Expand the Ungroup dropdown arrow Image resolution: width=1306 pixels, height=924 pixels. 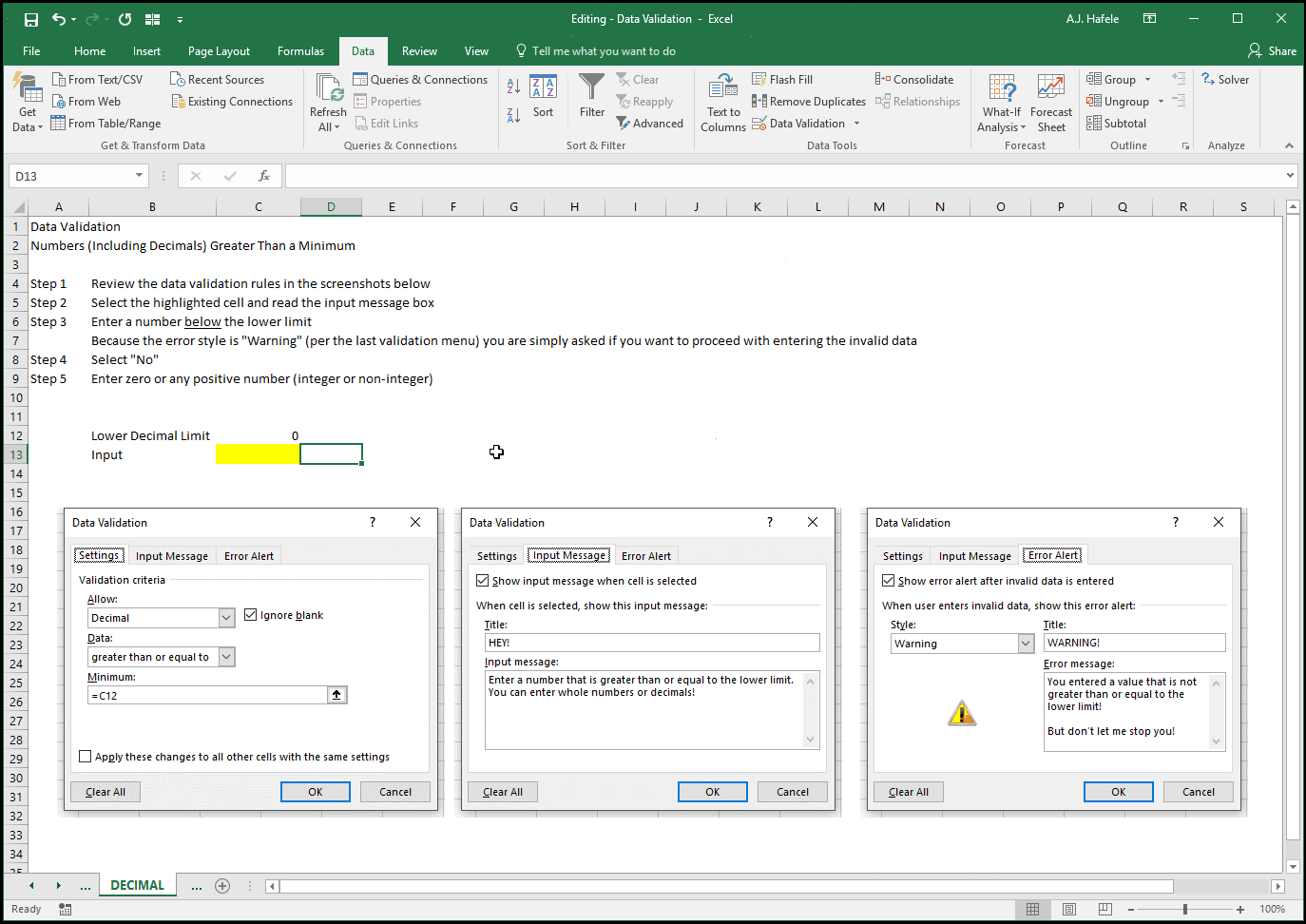click(x=1161, y=102)
